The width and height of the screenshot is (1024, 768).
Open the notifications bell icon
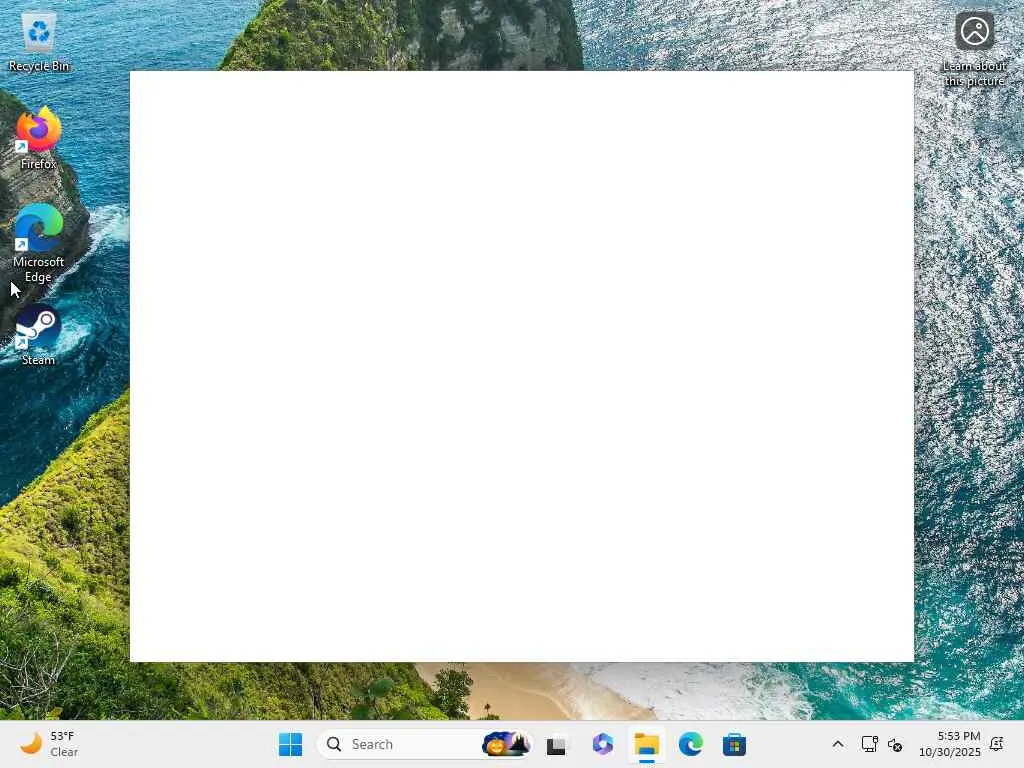[x=997, y=744]
